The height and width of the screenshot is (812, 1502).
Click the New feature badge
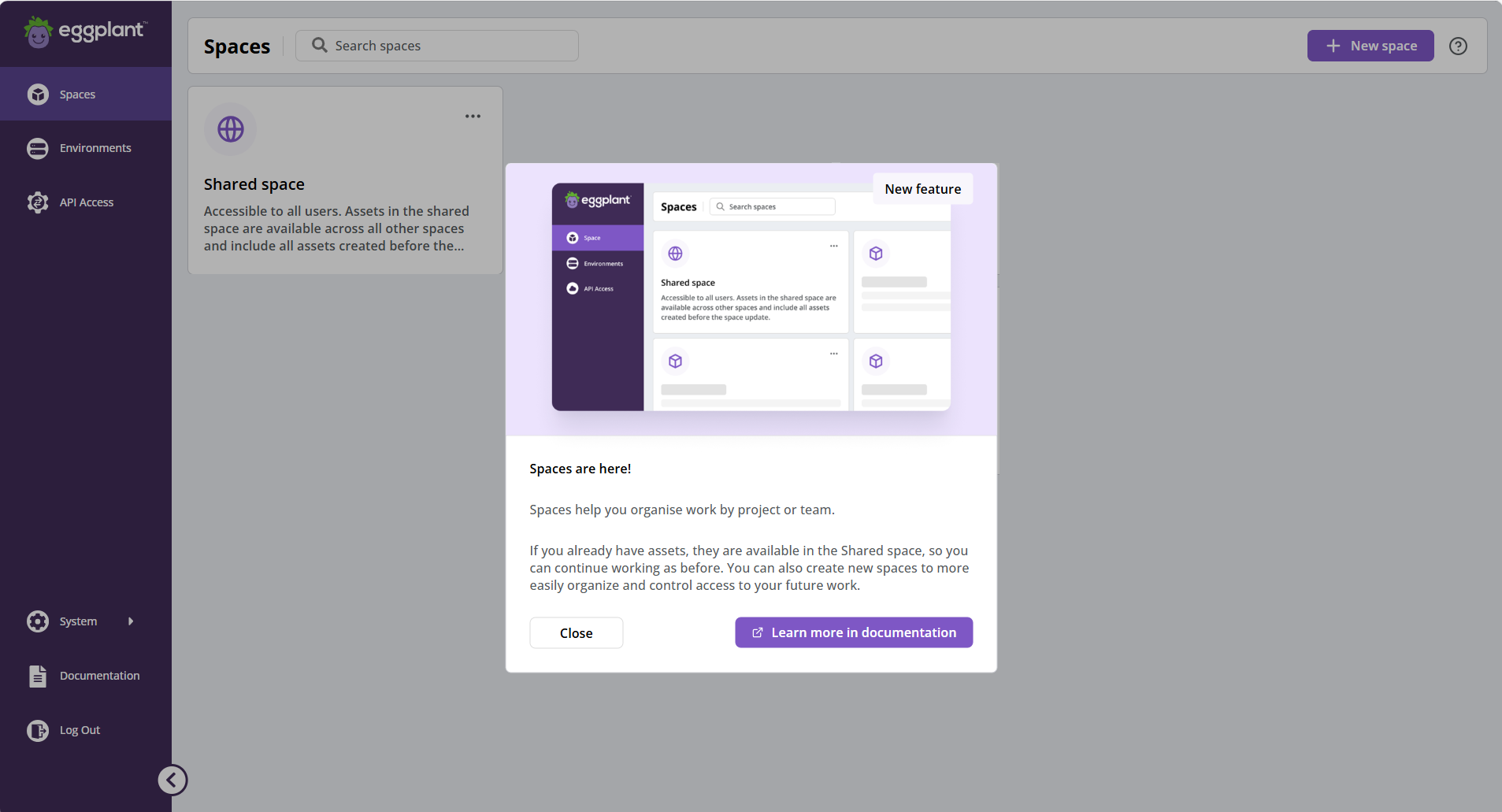(923, 189)
